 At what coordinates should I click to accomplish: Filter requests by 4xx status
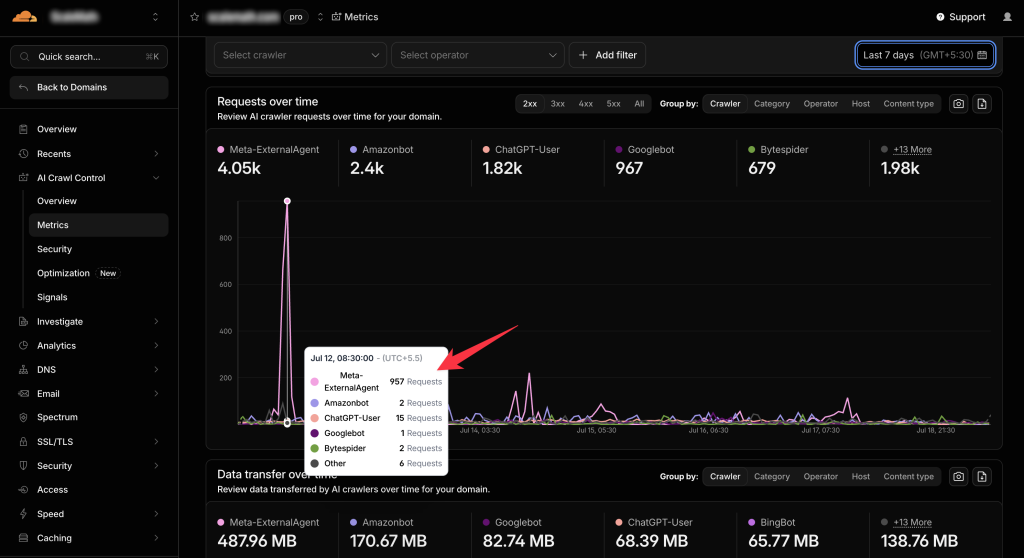(x=586, y=104)
